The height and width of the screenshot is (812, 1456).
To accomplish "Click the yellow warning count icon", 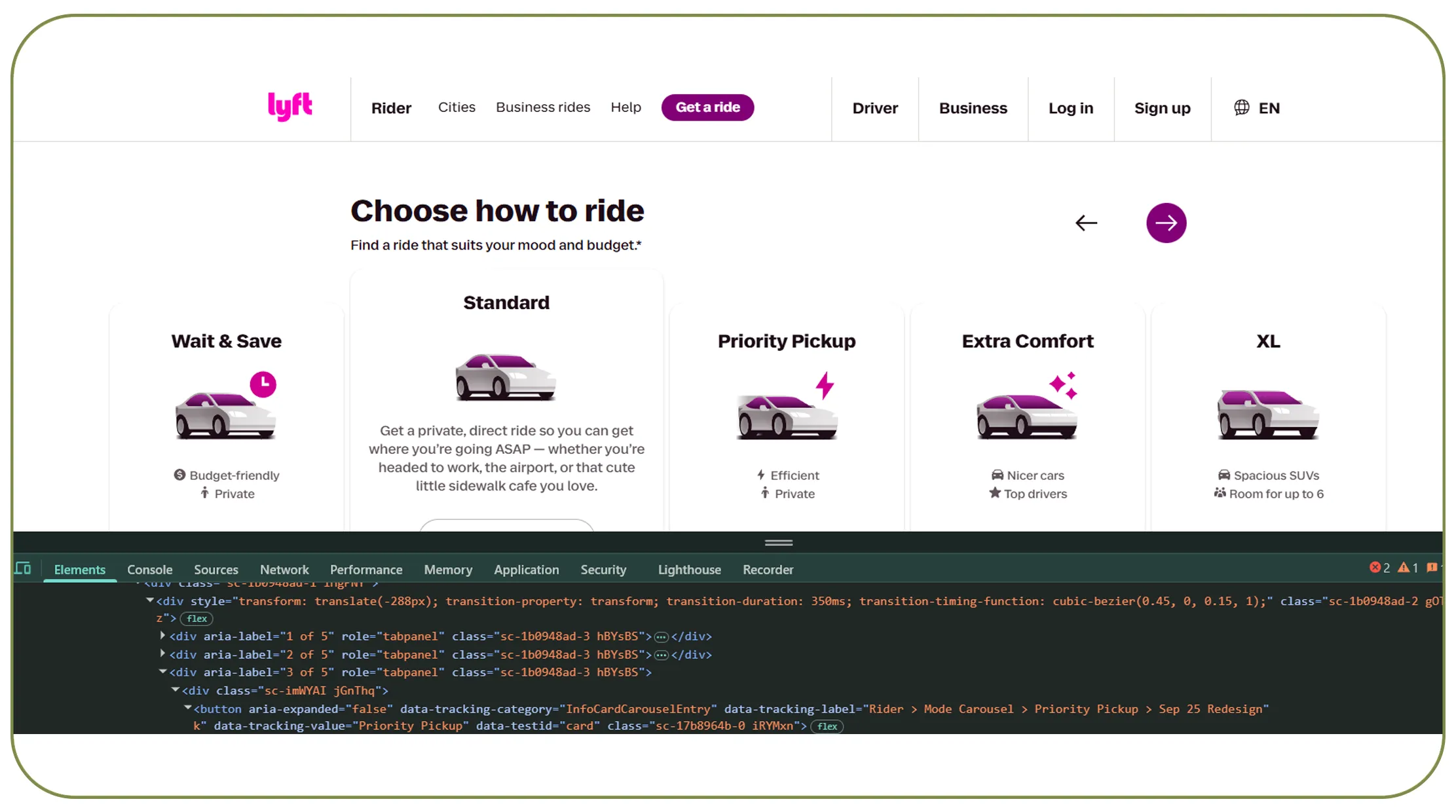I will pyautogui.click(x=1404, y=568).
